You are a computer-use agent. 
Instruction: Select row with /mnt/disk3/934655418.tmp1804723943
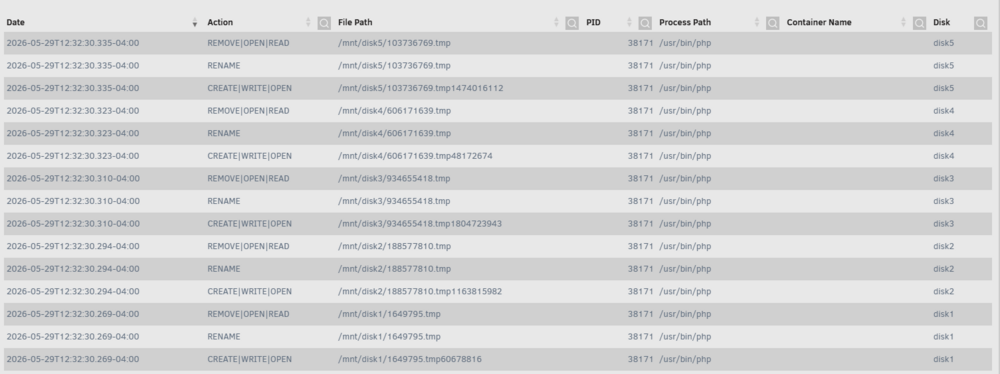pos(497,223)
